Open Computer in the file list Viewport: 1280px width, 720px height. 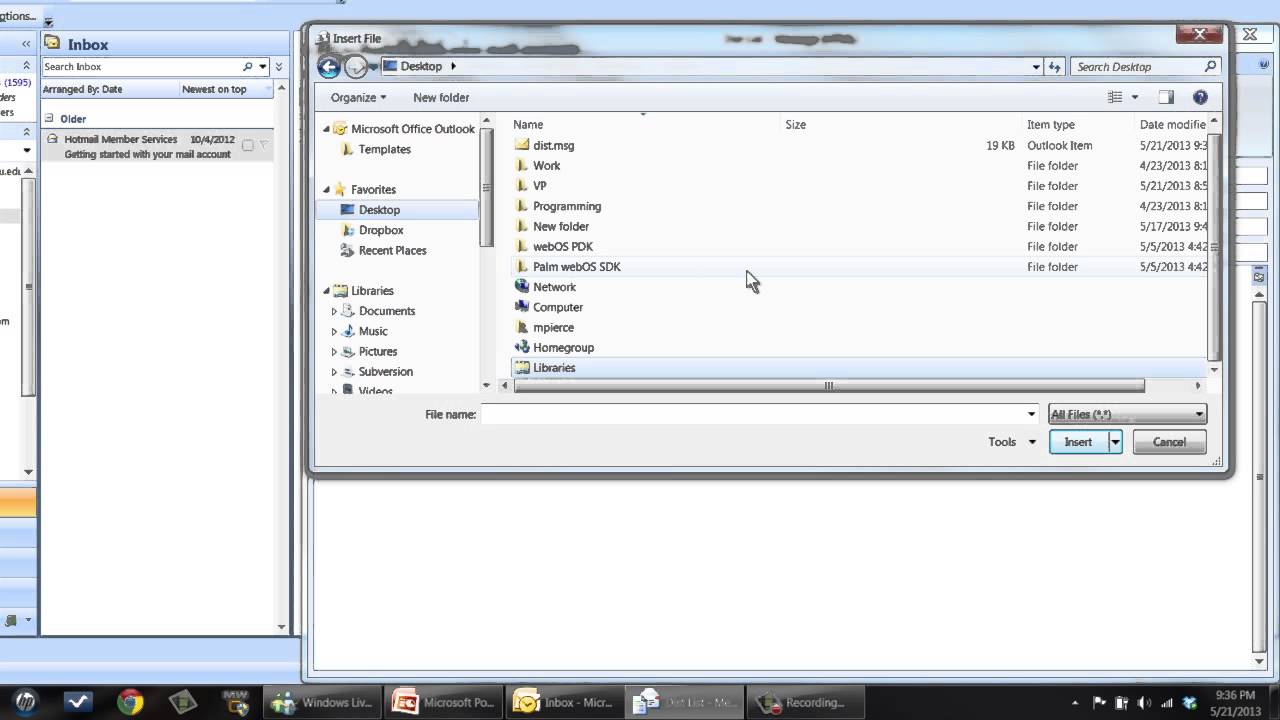[557, 307]
